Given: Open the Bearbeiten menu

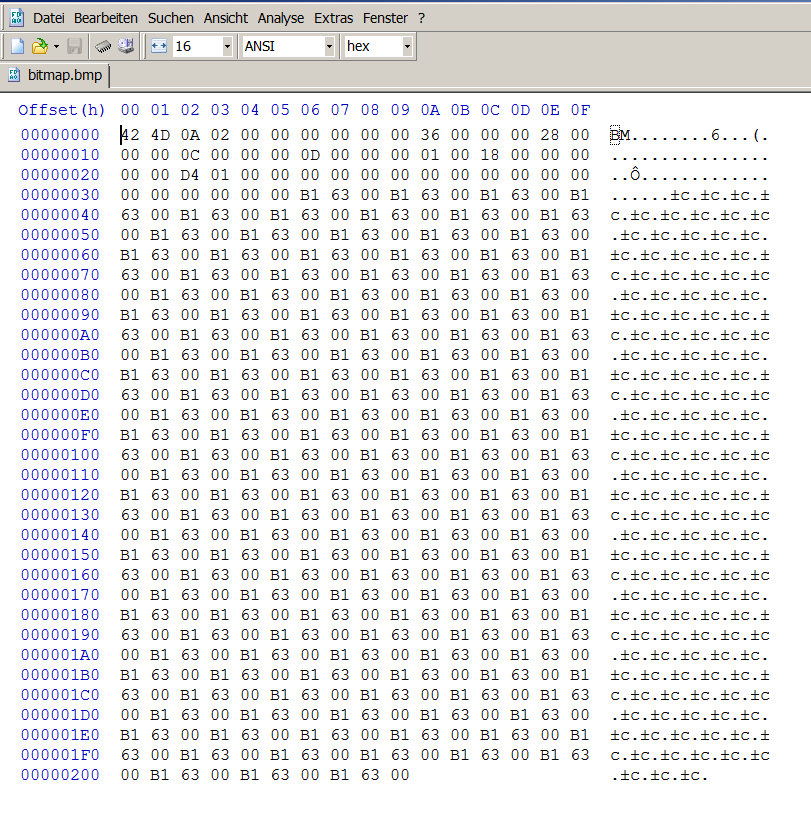Looking at the screenshot, I should coord(106,18).
